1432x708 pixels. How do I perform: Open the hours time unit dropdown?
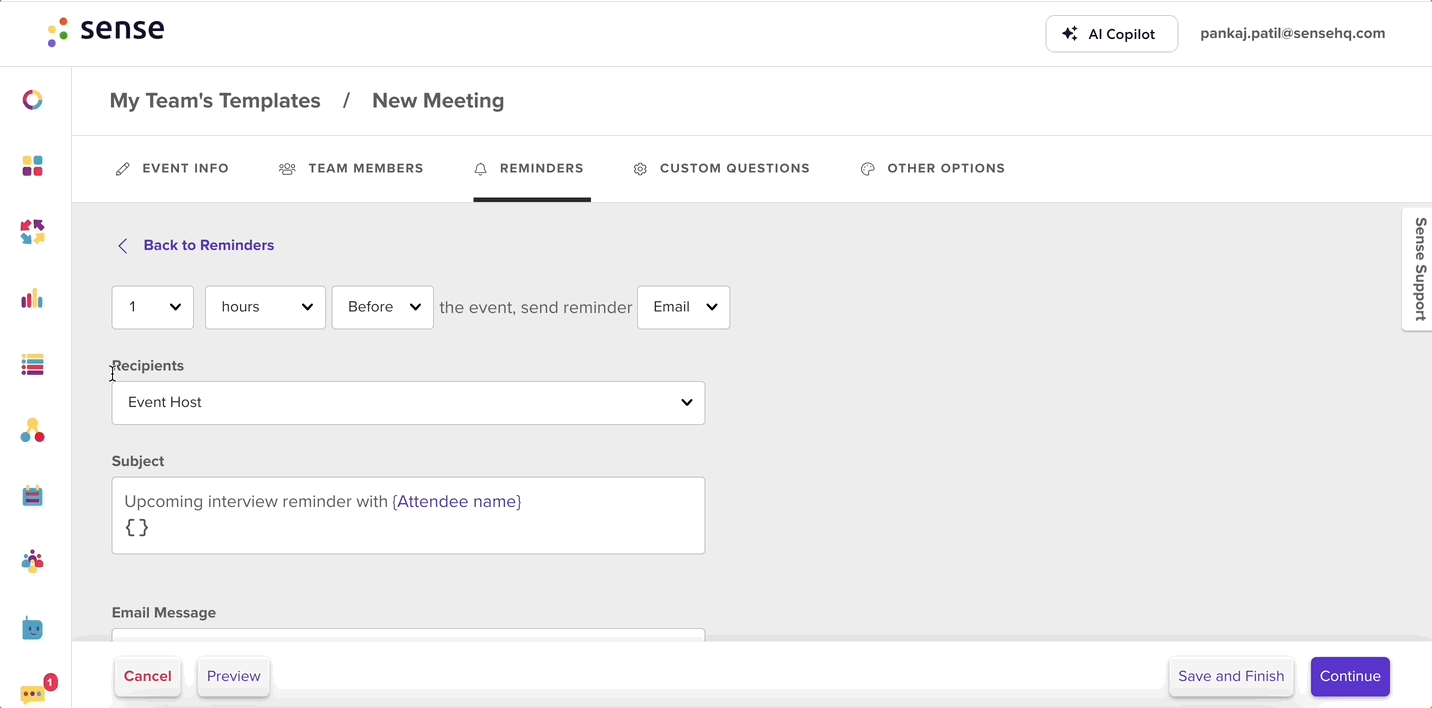click(265, 307)
